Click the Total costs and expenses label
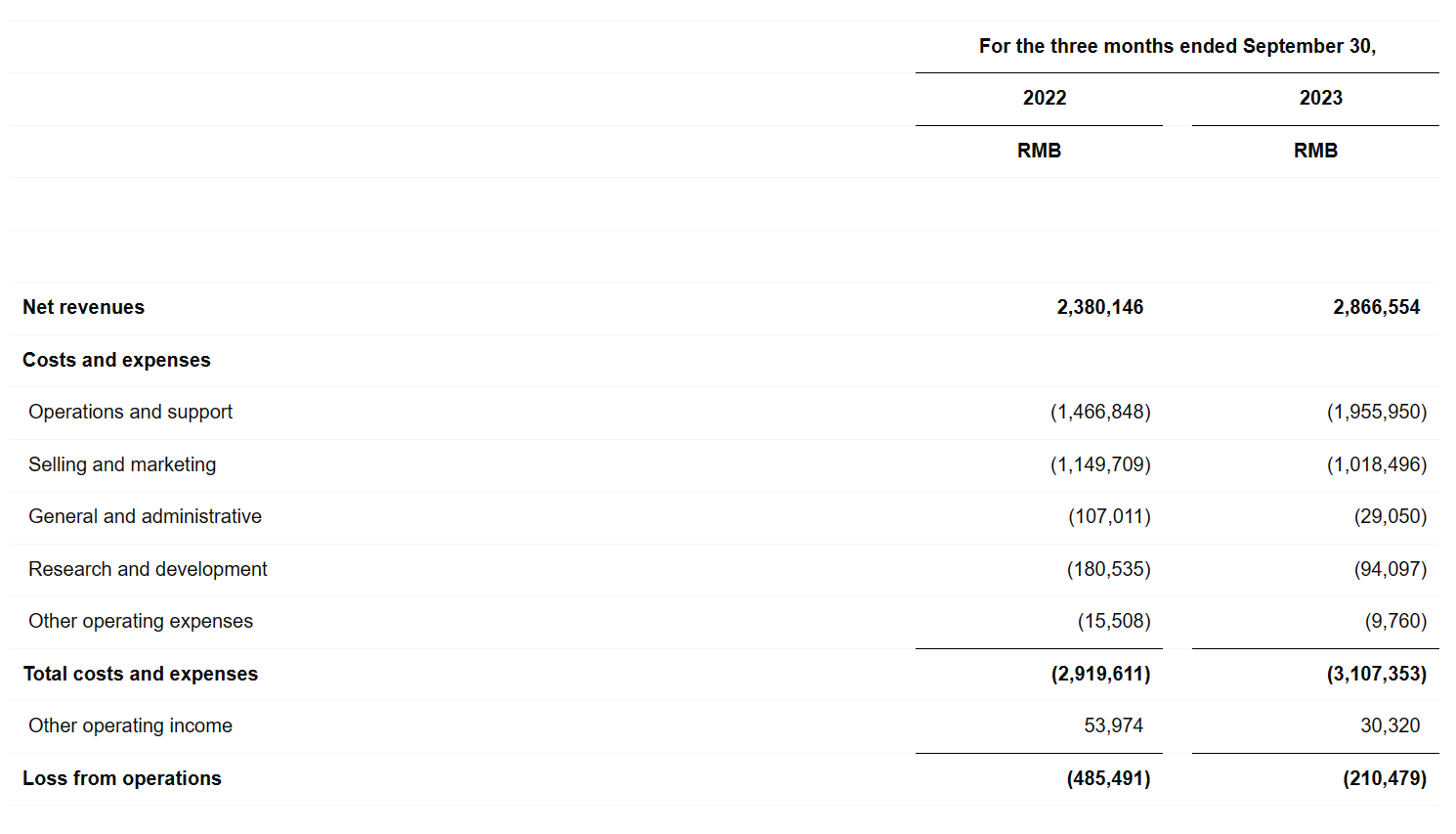 point(141,674)
